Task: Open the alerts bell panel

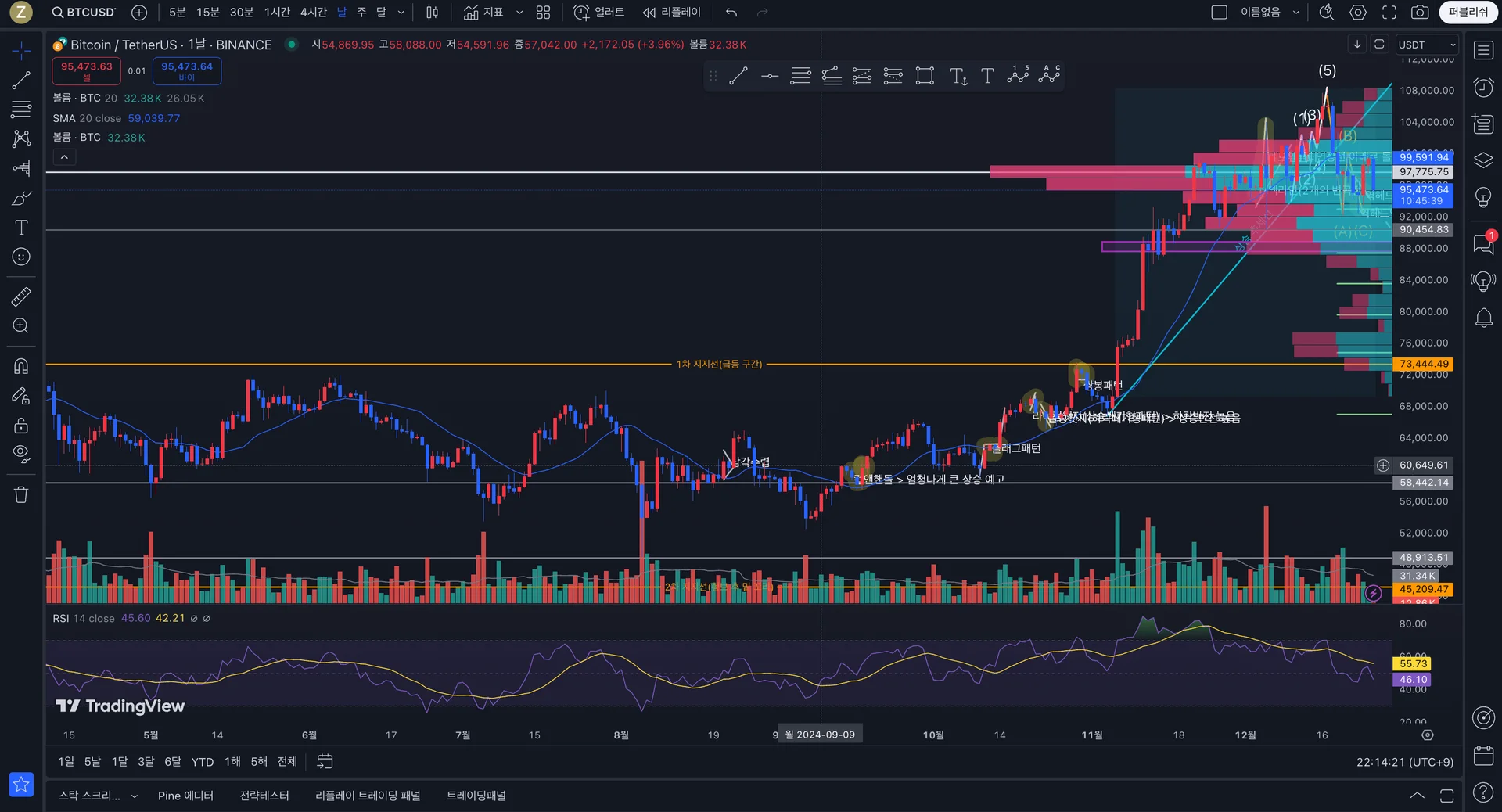Action: 1483,318
